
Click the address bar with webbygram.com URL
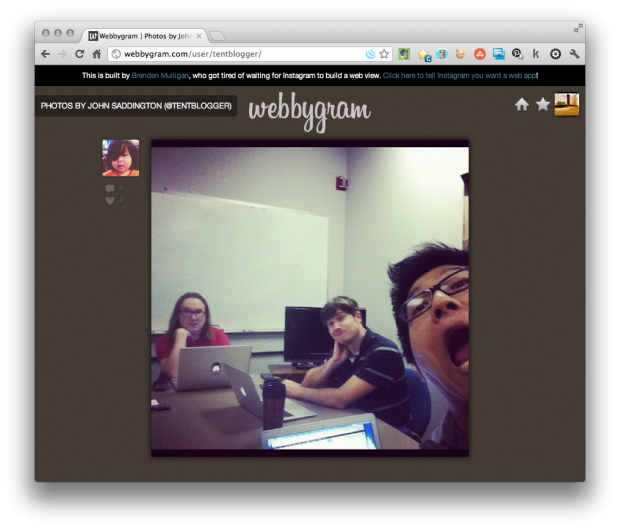click(x=250, y=54)
